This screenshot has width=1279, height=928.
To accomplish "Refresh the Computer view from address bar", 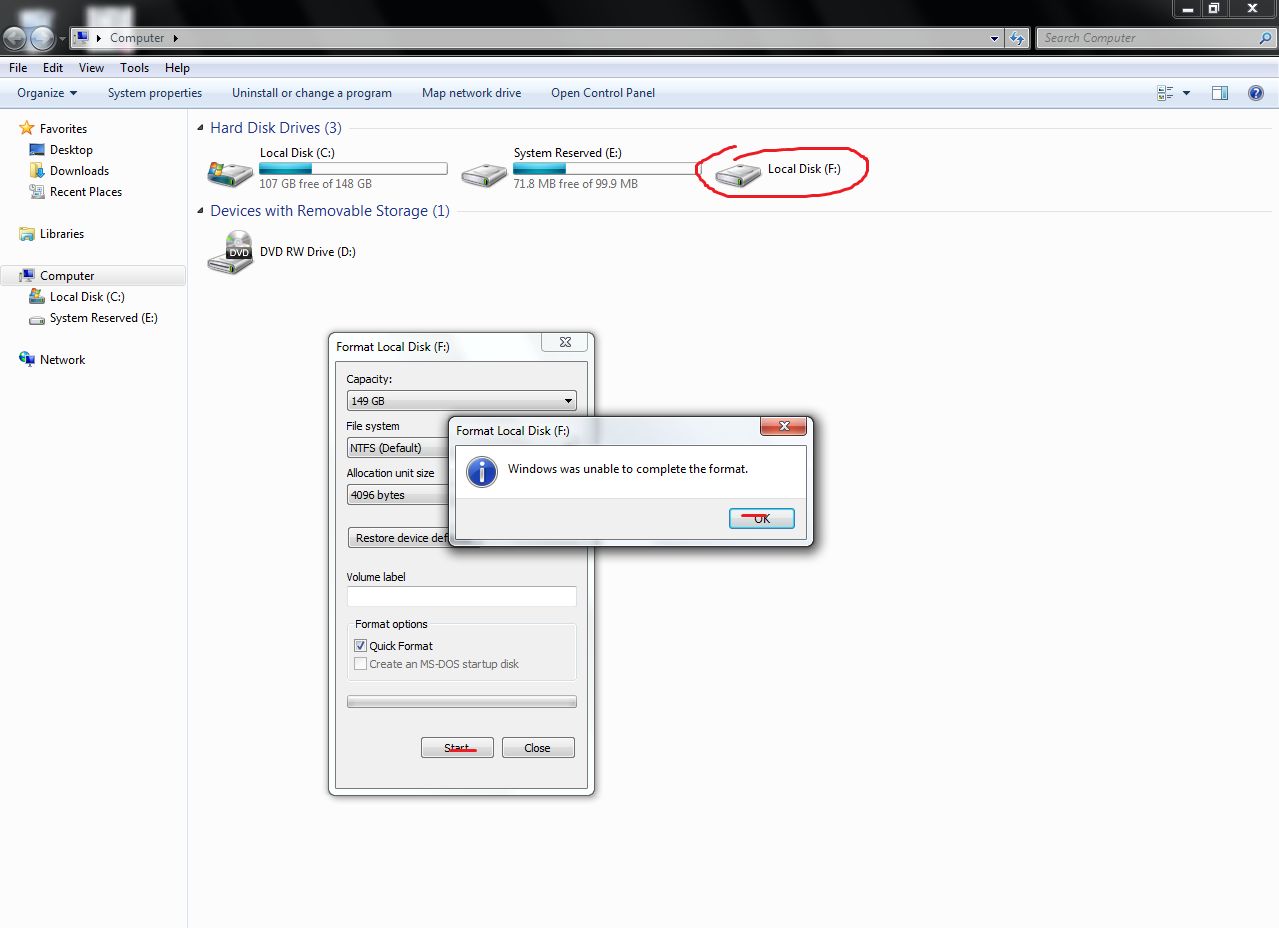I will pos(1017,38).
